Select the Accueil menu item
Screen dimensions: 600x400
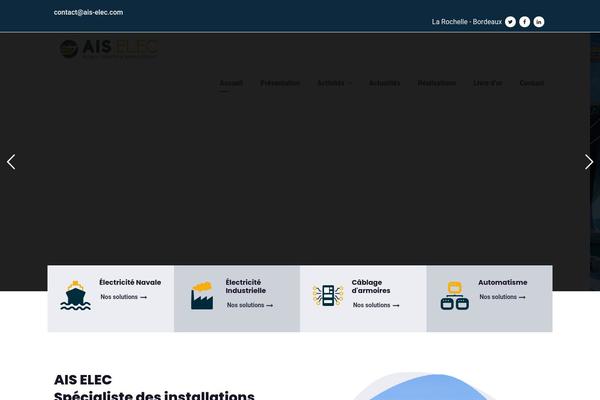(x=231, y=83)
